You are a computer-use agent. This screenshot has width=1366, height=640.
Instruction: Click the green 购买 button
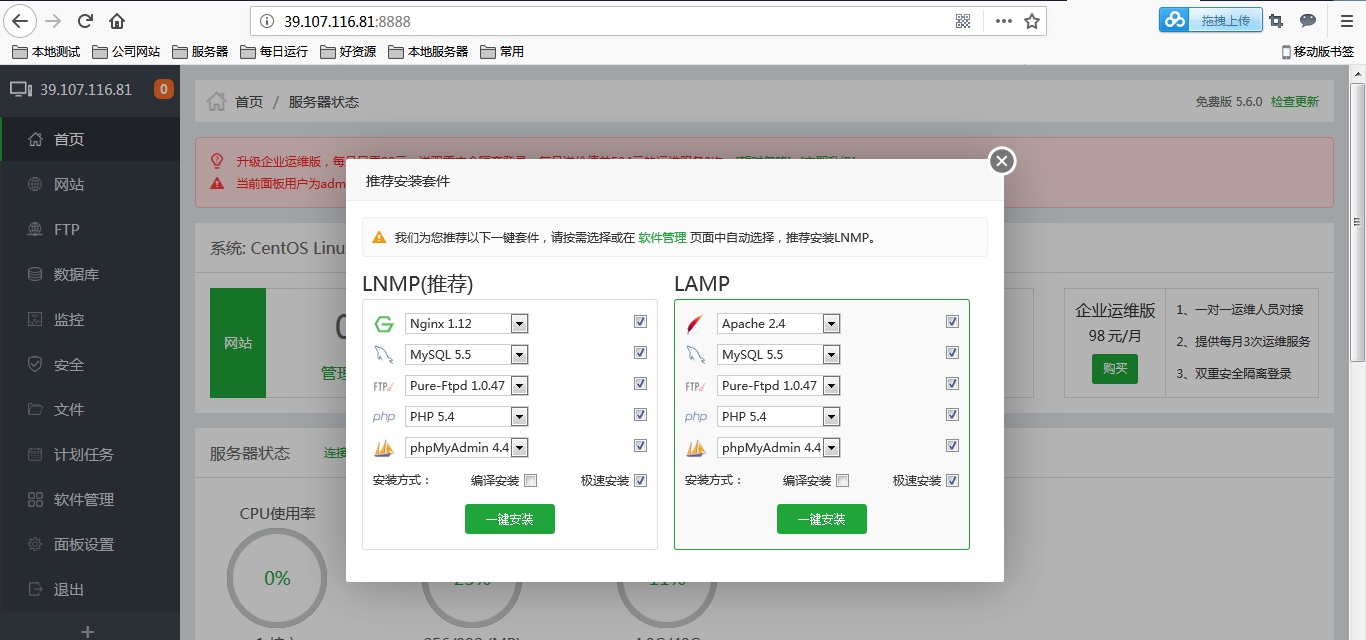[x=1115, y=369]
